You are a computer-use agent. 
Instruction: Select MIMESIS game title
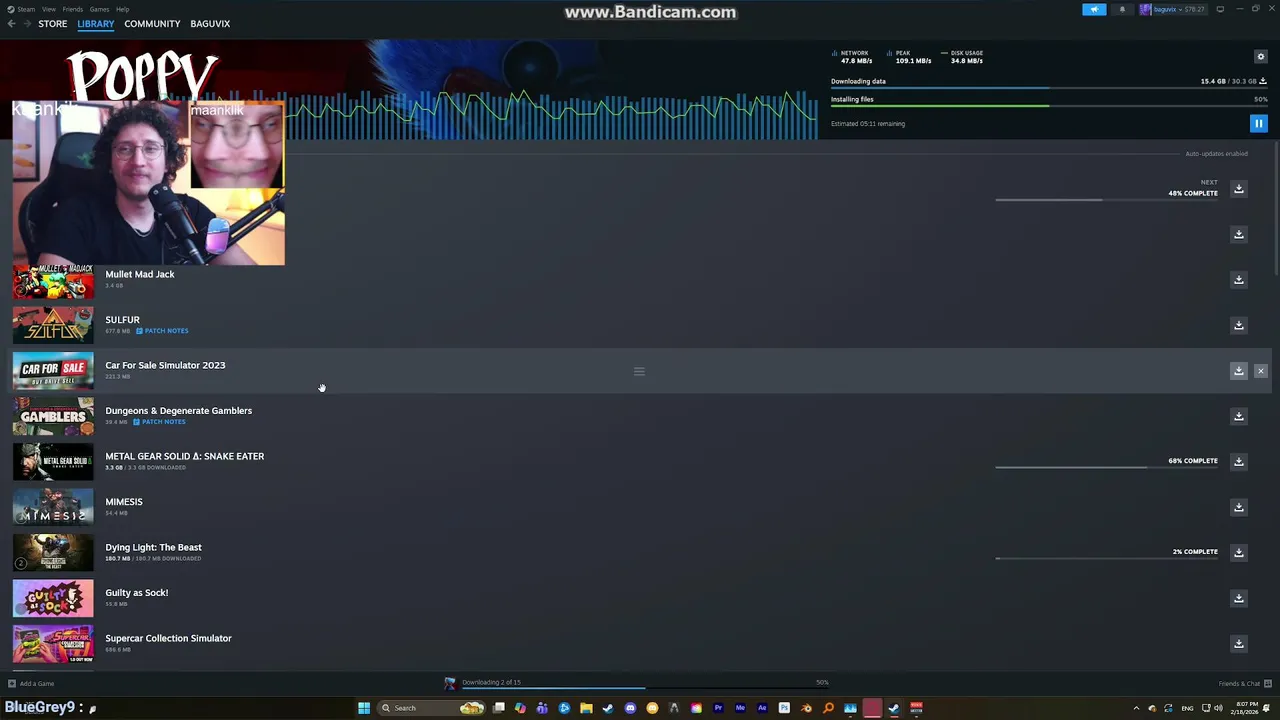[124, 502]
